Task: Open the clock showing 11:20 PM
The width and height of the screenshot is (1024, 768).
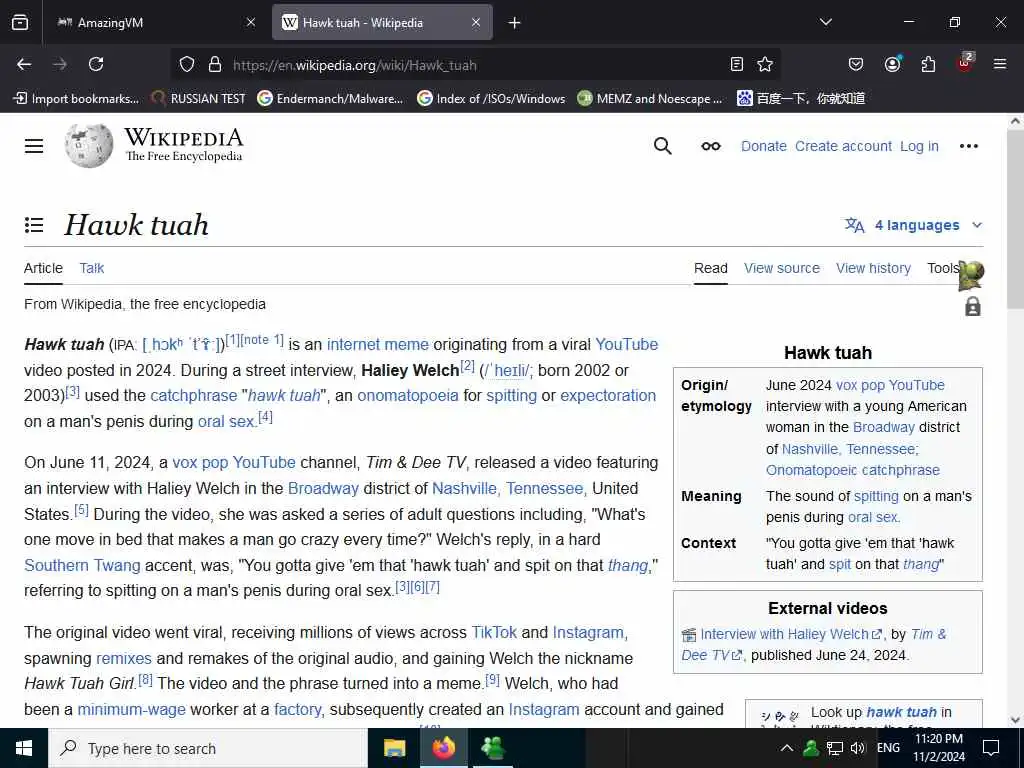Action: pyautogui.click(x=939, y=748)
